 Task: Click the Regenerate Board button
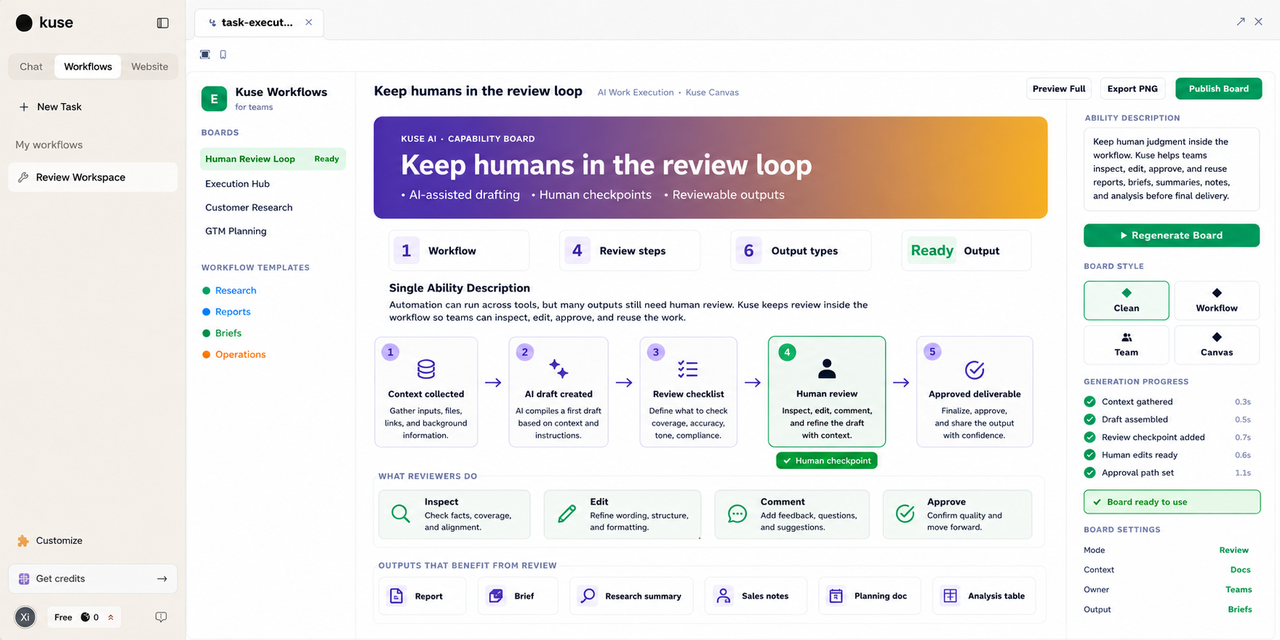(1172, 236)
